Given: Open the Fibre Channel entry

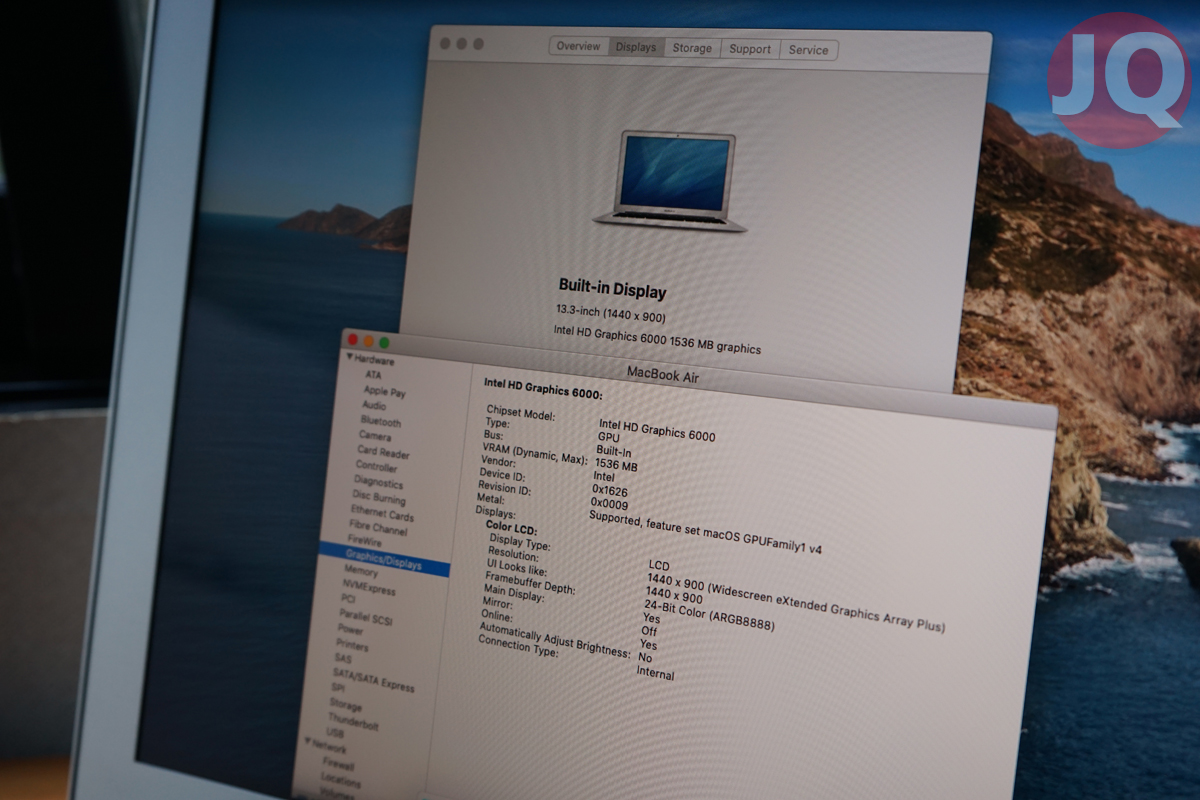Looking at the screenshot, I should point(378,529).
